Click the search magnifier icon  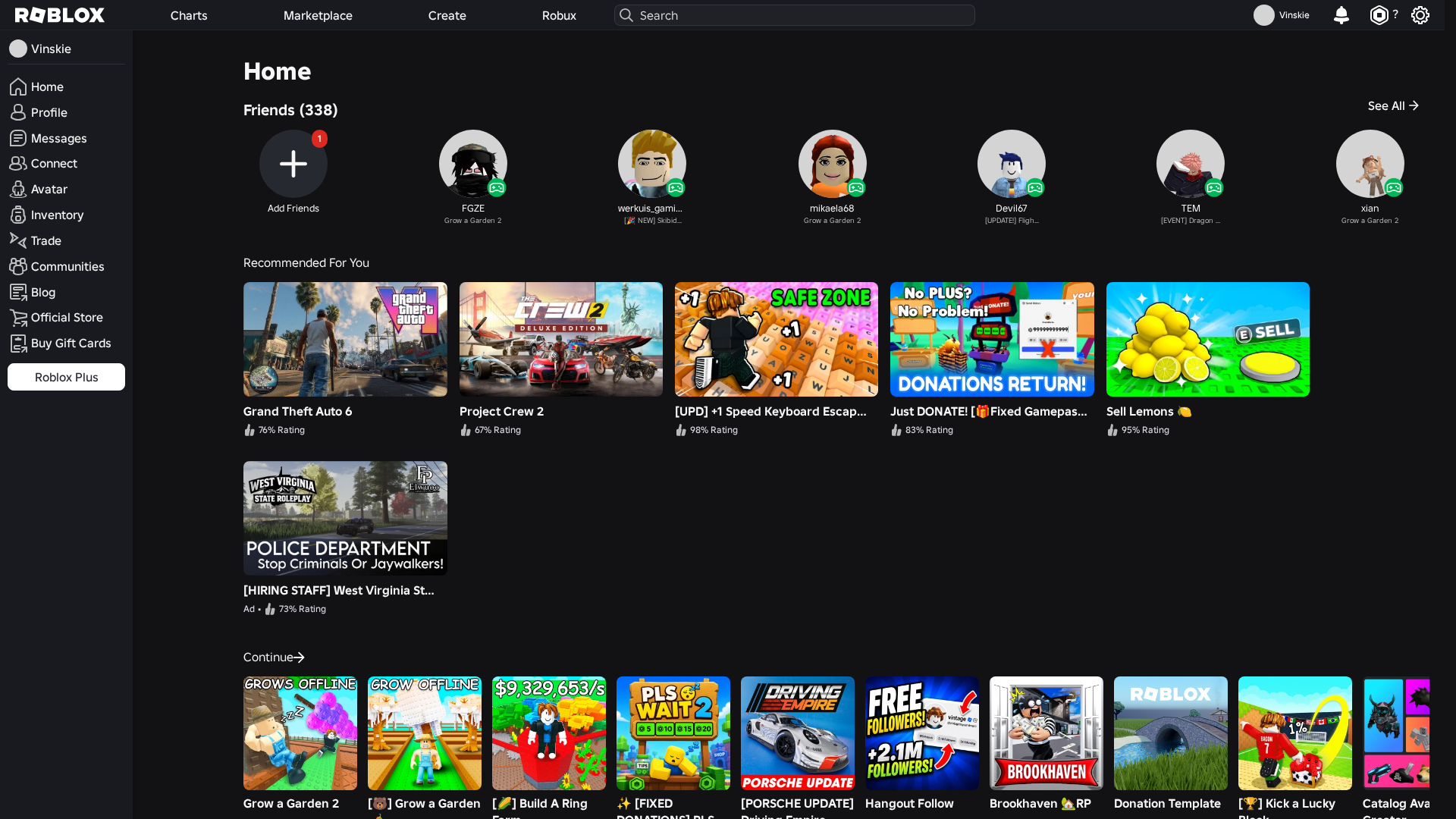626,15
